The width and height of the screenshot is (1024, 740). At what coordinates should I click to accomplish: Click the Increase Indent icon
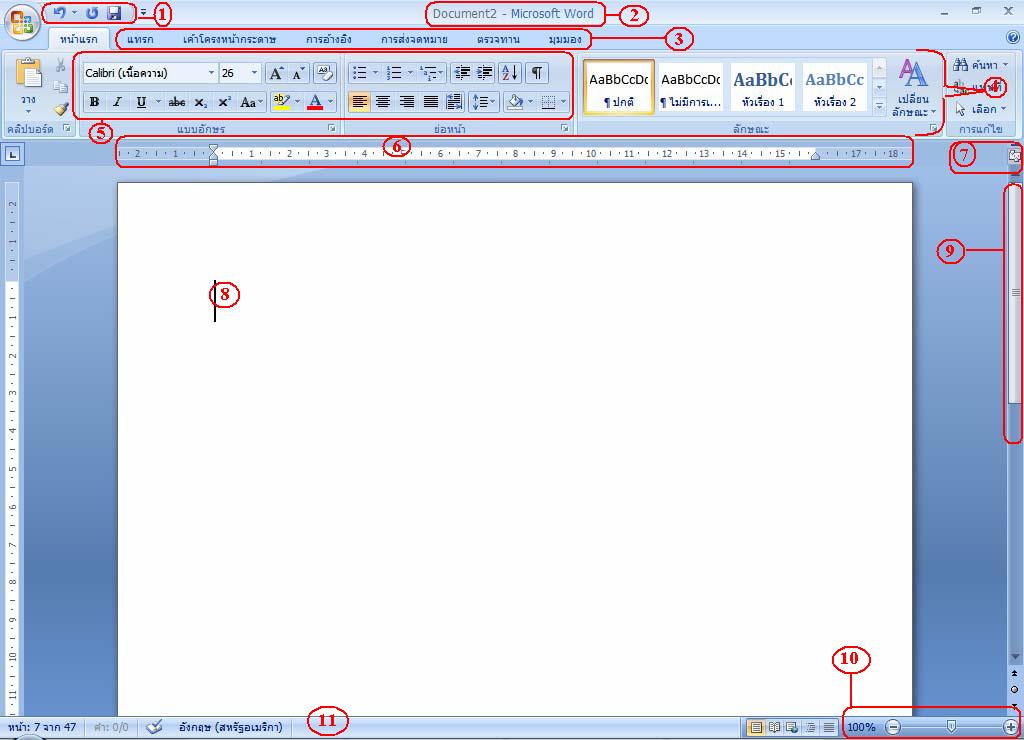click(x=485, y=73)
